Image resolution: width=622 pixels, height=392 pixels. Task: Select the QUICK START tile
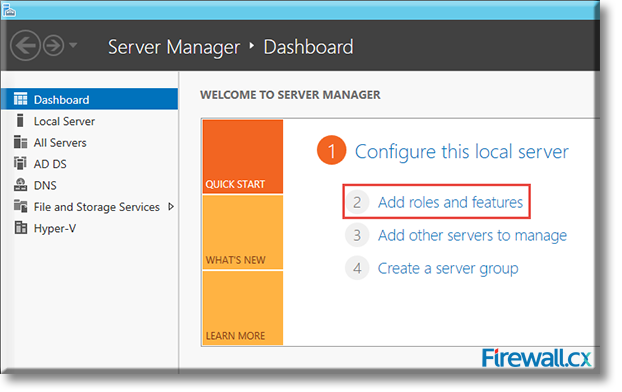tap(243, 156)
